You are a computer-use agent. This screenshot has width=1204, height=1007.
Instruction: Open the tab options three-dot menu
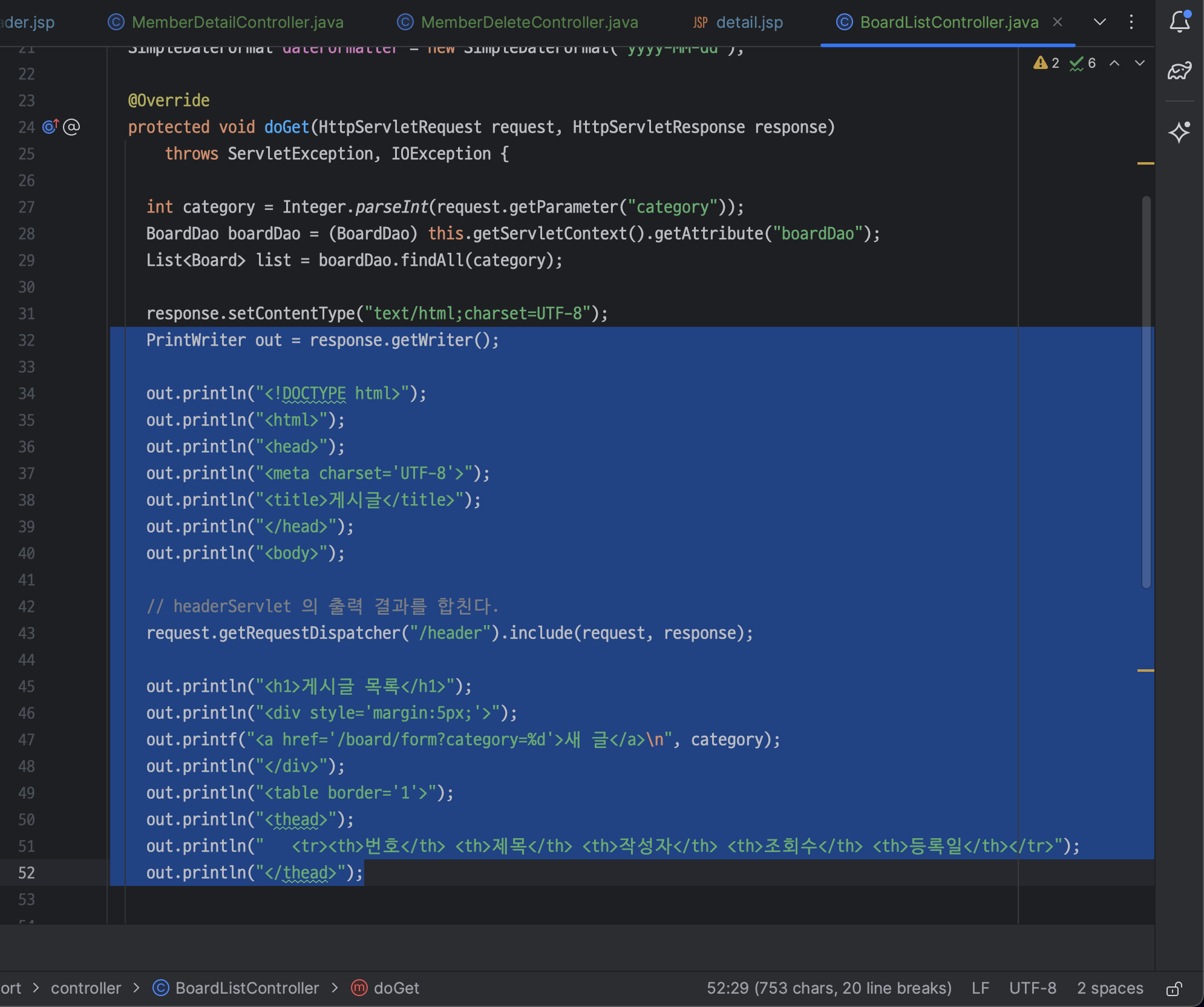click(1131, 22)
